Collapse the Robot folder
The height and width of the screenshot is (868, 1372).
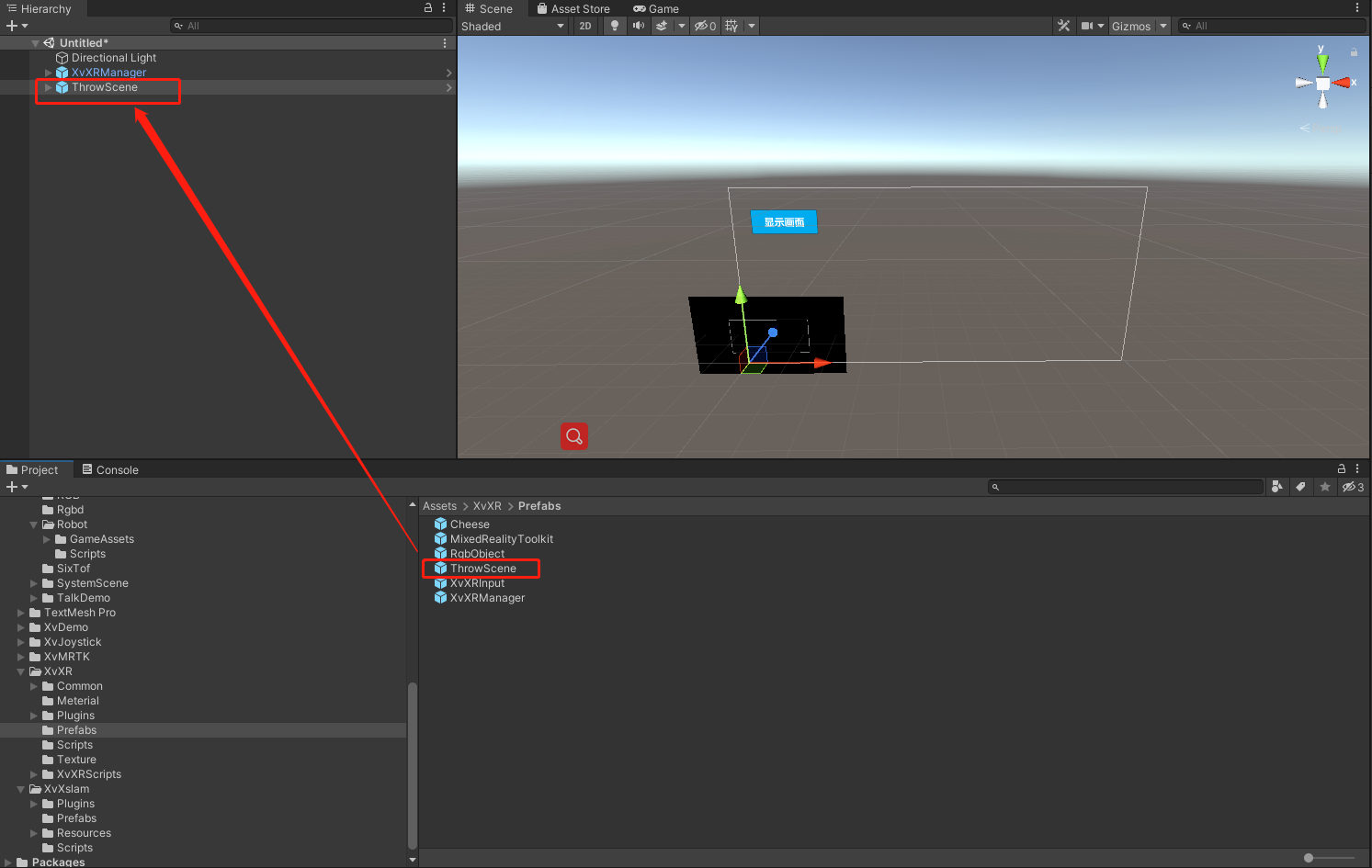point(34,524)
